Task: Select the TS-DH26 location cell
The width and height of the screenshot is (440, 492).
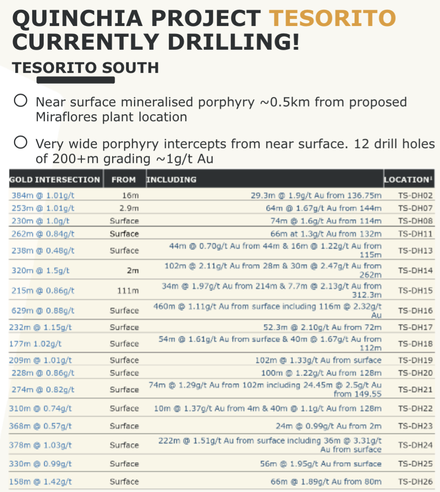Action: point(415,482)
